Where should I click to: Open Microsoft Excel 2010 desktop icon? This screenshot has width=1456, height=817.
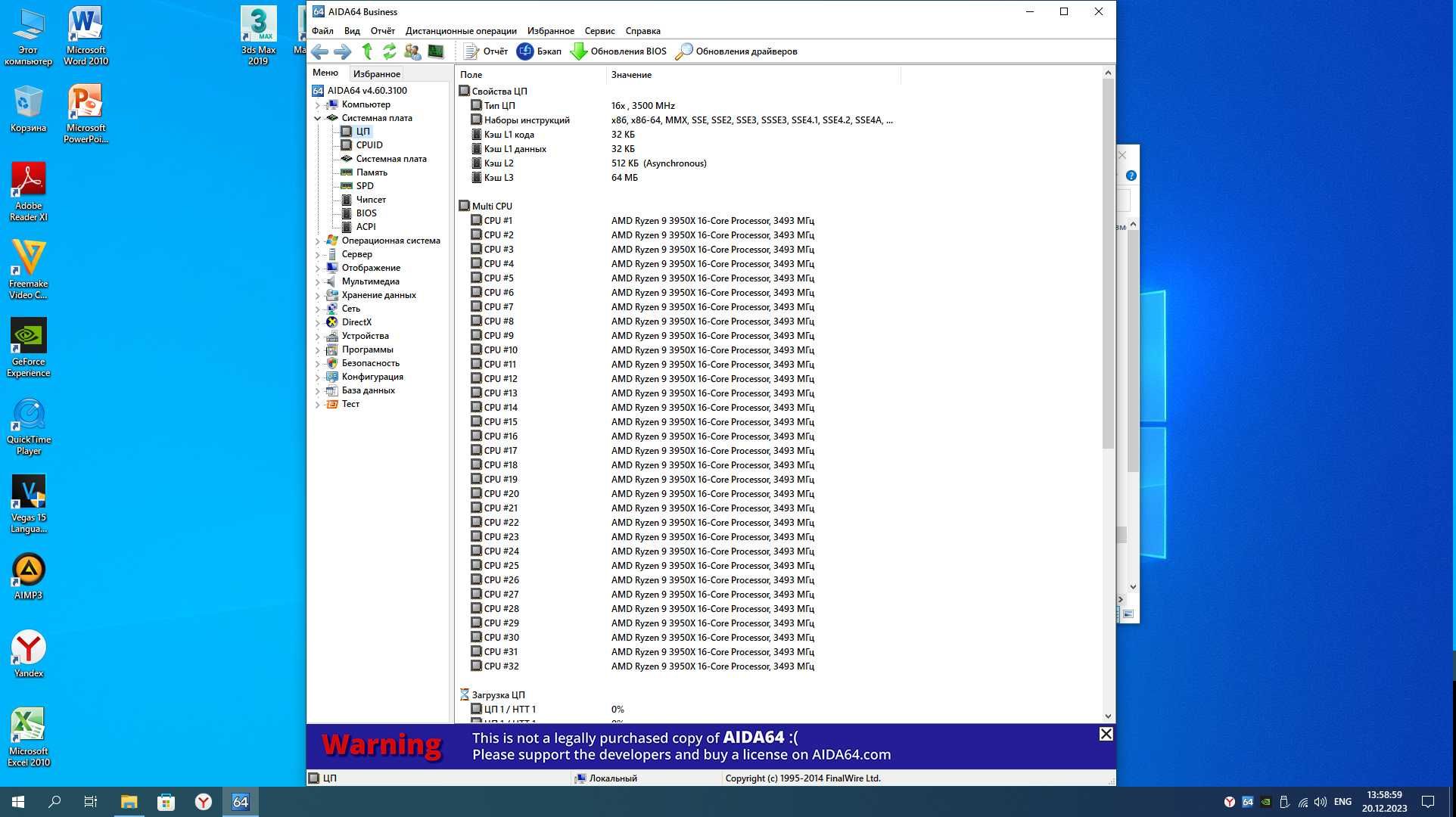point(29,737)
